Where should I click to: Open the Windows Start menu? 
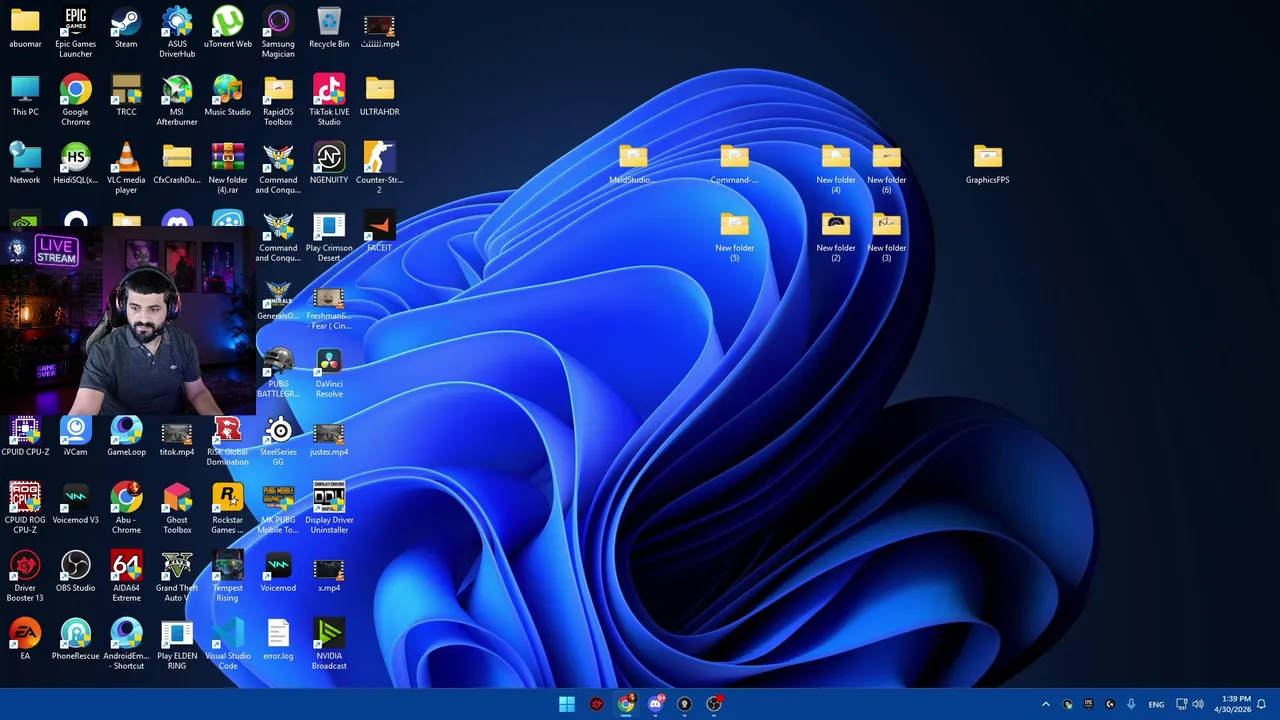(x=567, y=704)
